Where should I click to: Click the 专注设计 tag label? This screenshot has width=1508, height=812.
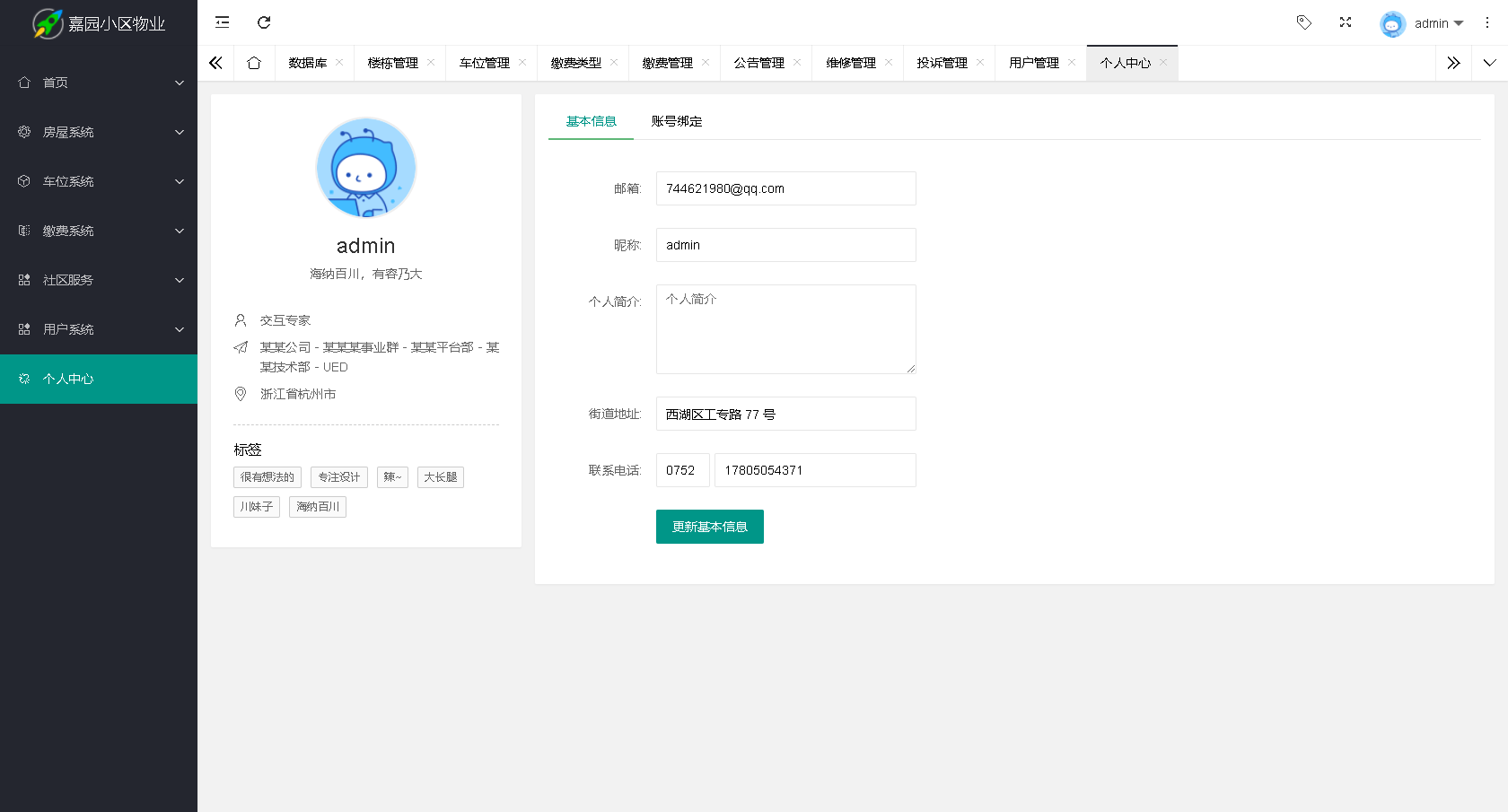click(x=338, y=476)
